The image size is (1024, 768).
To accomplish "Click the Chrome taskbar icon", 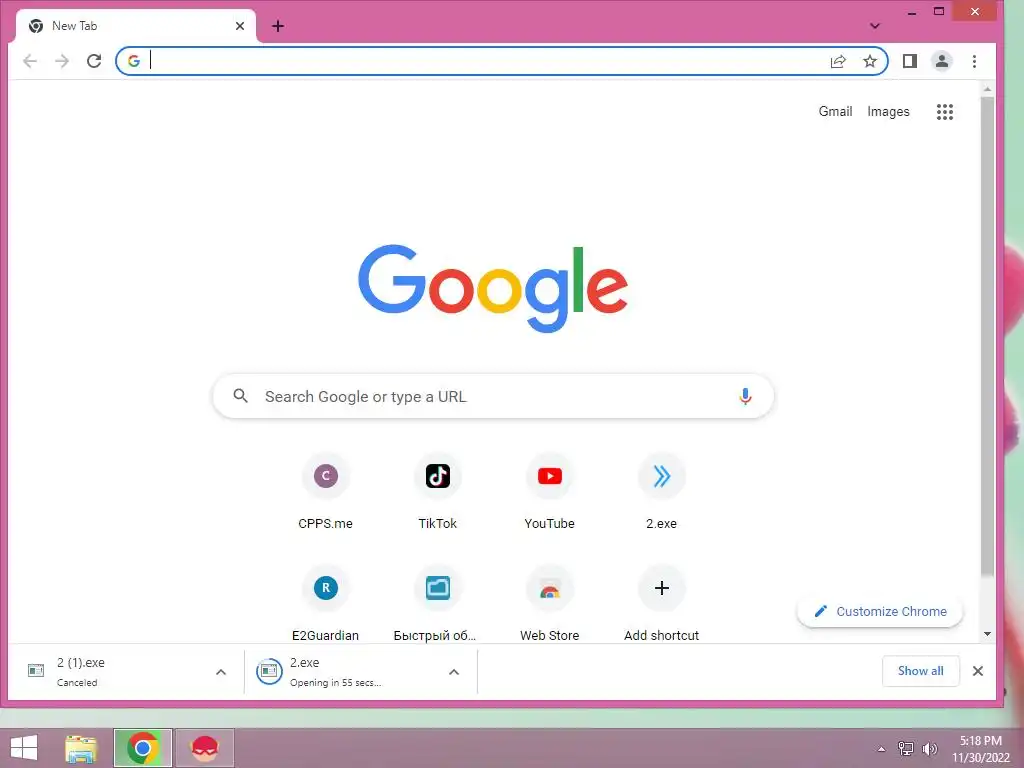I will 143,748.
